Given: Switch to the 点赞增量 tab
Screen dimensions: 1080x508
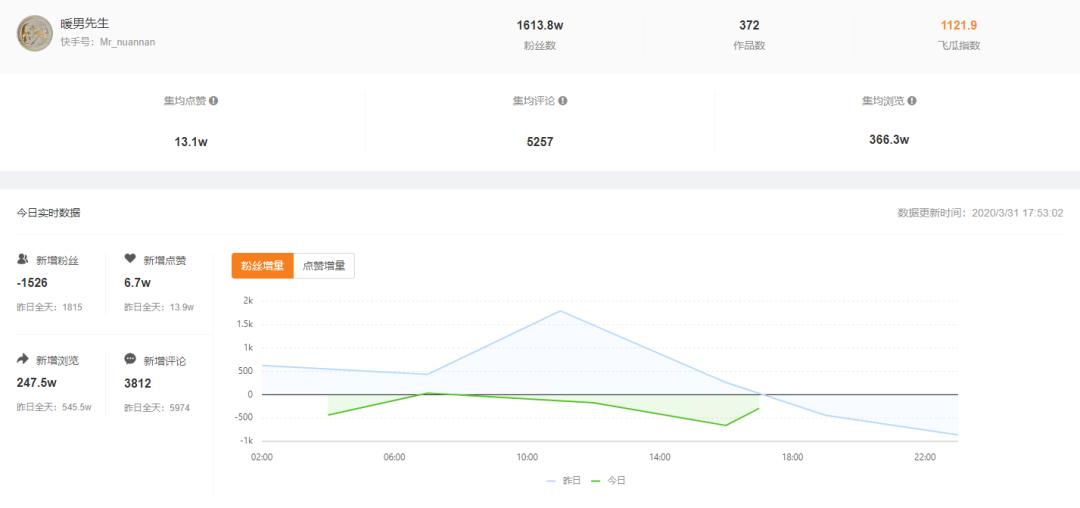Looking at the screenshot, I should pyautogui.click(x=324, y=266).
